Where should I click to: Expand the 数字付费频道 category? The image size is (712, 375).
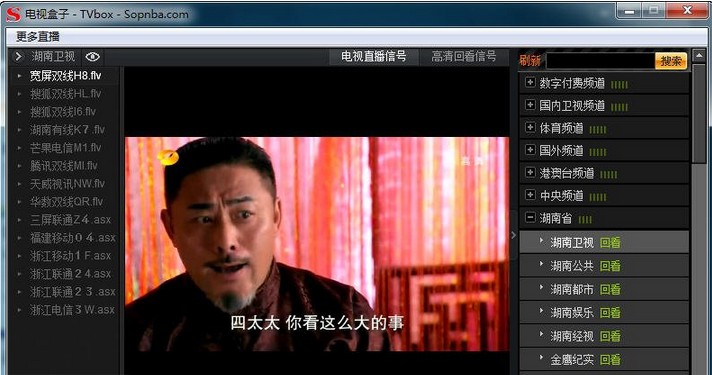pyautogui.click(x=530, y=82)
